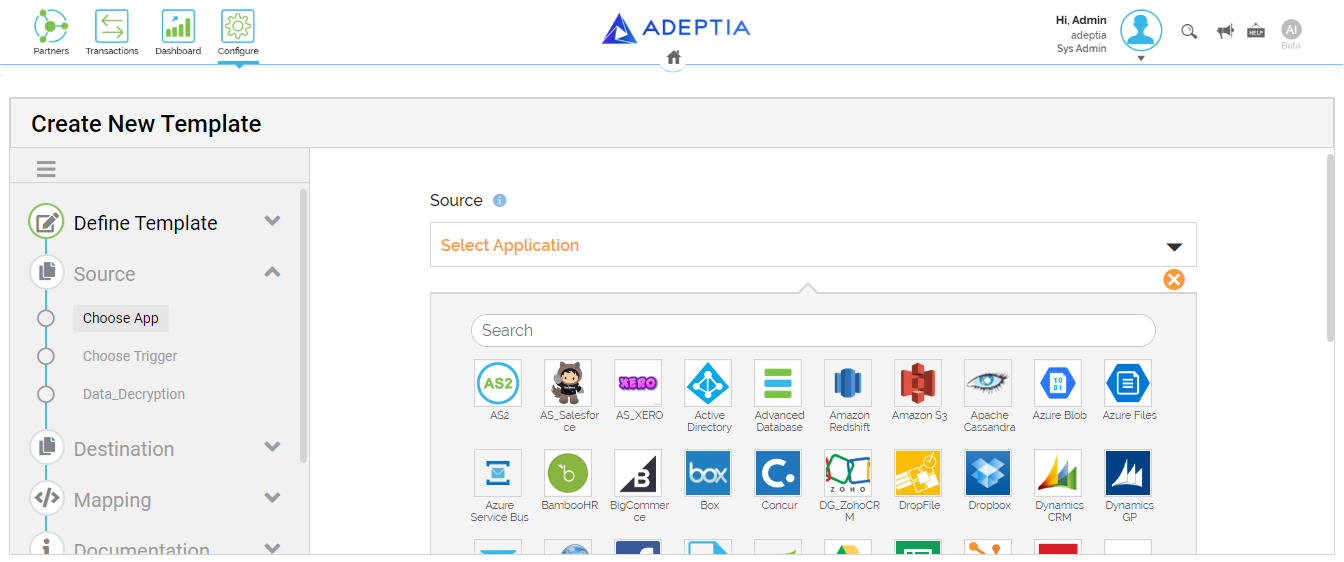The height and width of the screenshot is (562, 1344).
Task: Expand the Mapping step
Action: [272, 498]
